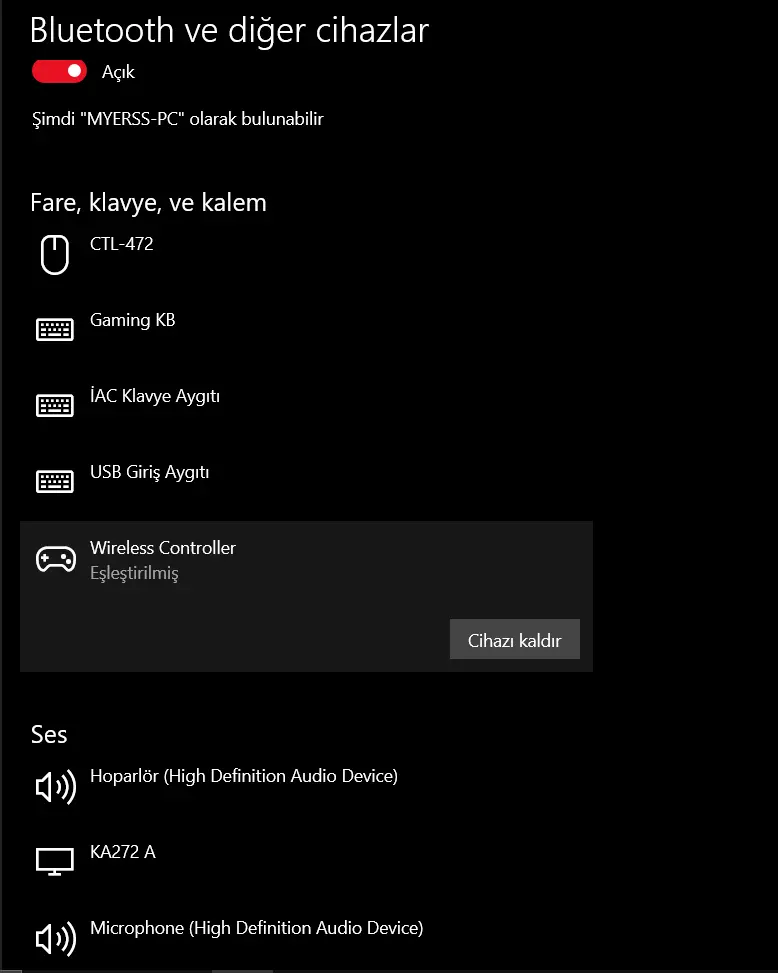The width and height of the screenshot is (778, 973).
Task: Expand the Hoparlör High Definition Audio entry
Action: coord(306,787)
